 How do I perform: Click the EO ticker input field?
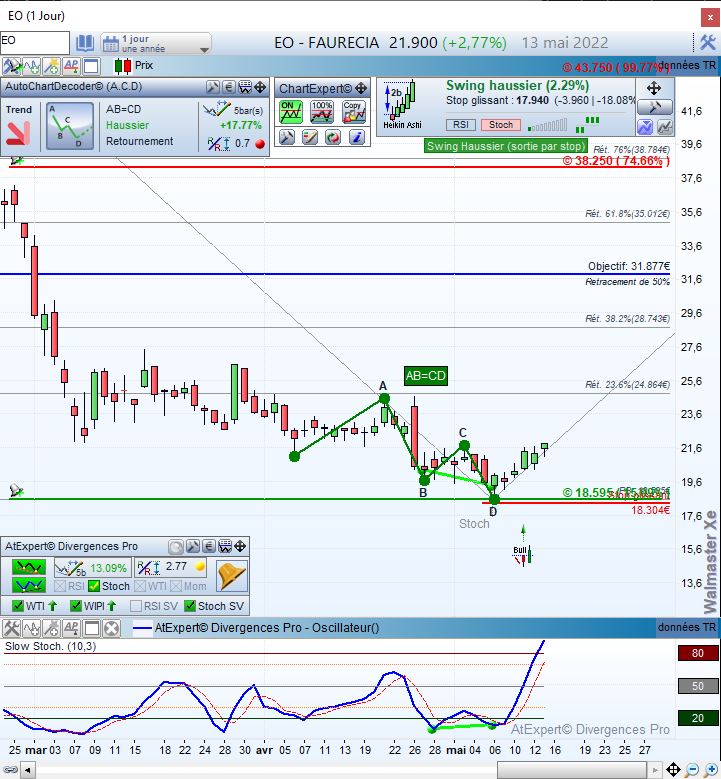tap(35, 43)
